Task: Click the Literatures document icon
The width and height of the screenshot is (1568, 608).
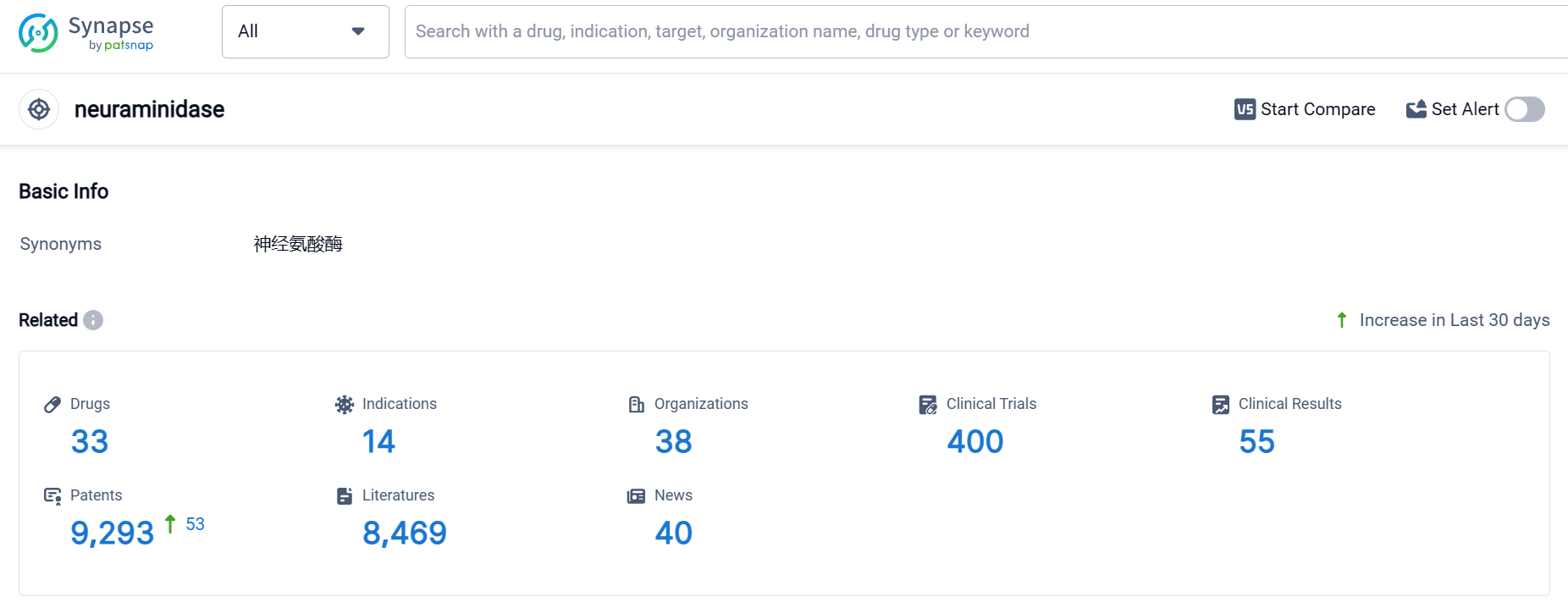Action: coord(344,496)
